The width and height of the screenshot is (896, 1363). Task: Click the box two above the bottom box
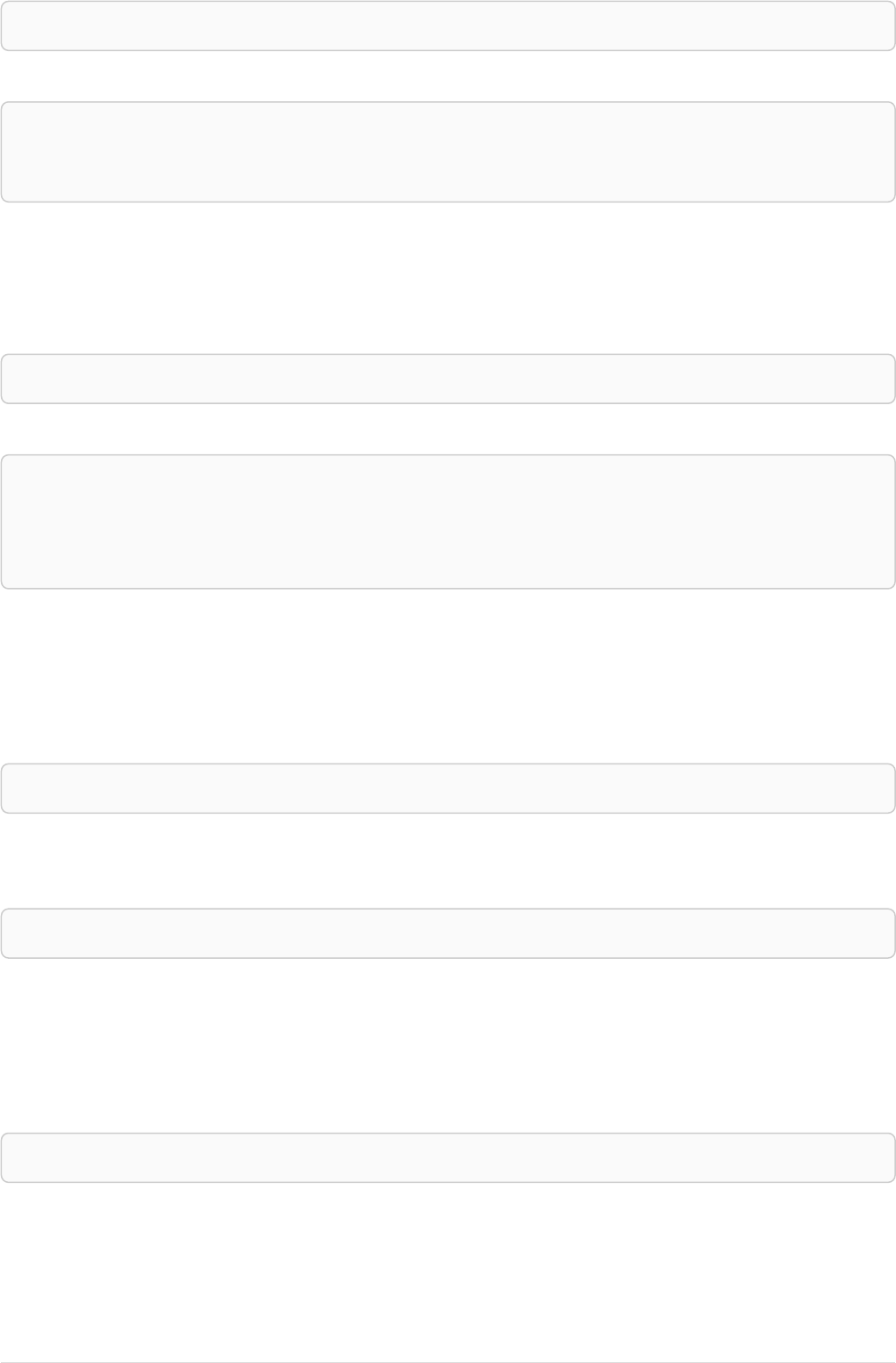click(x=448, y=788)
